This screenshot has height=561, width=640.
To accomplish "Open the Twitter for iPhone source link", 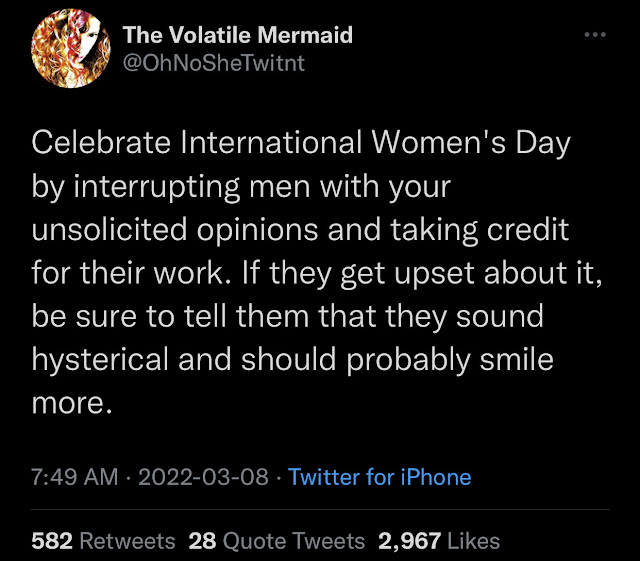I will pos(379,477).
